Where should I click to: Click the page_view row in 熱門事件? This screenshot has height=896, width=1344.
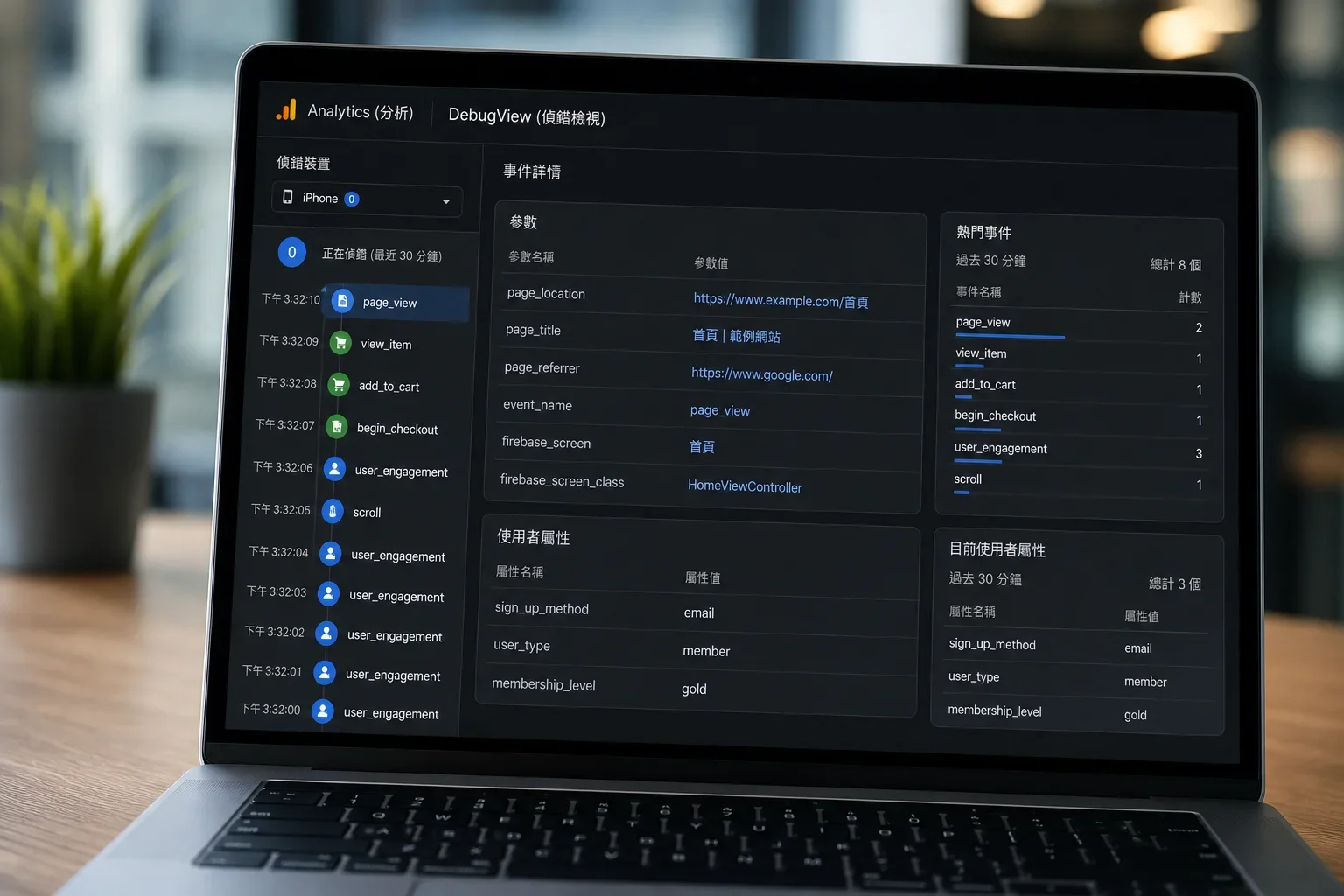(x=1079, y=325)
